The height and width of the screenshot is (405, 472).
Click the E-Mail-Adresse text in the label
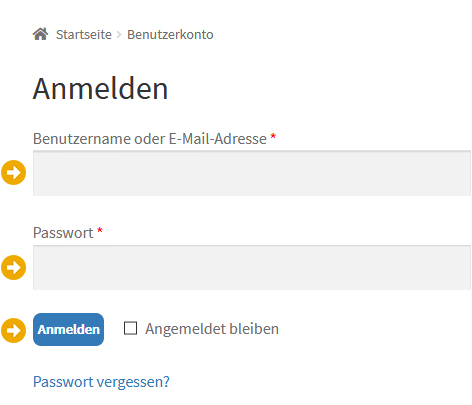click(218, 139)
